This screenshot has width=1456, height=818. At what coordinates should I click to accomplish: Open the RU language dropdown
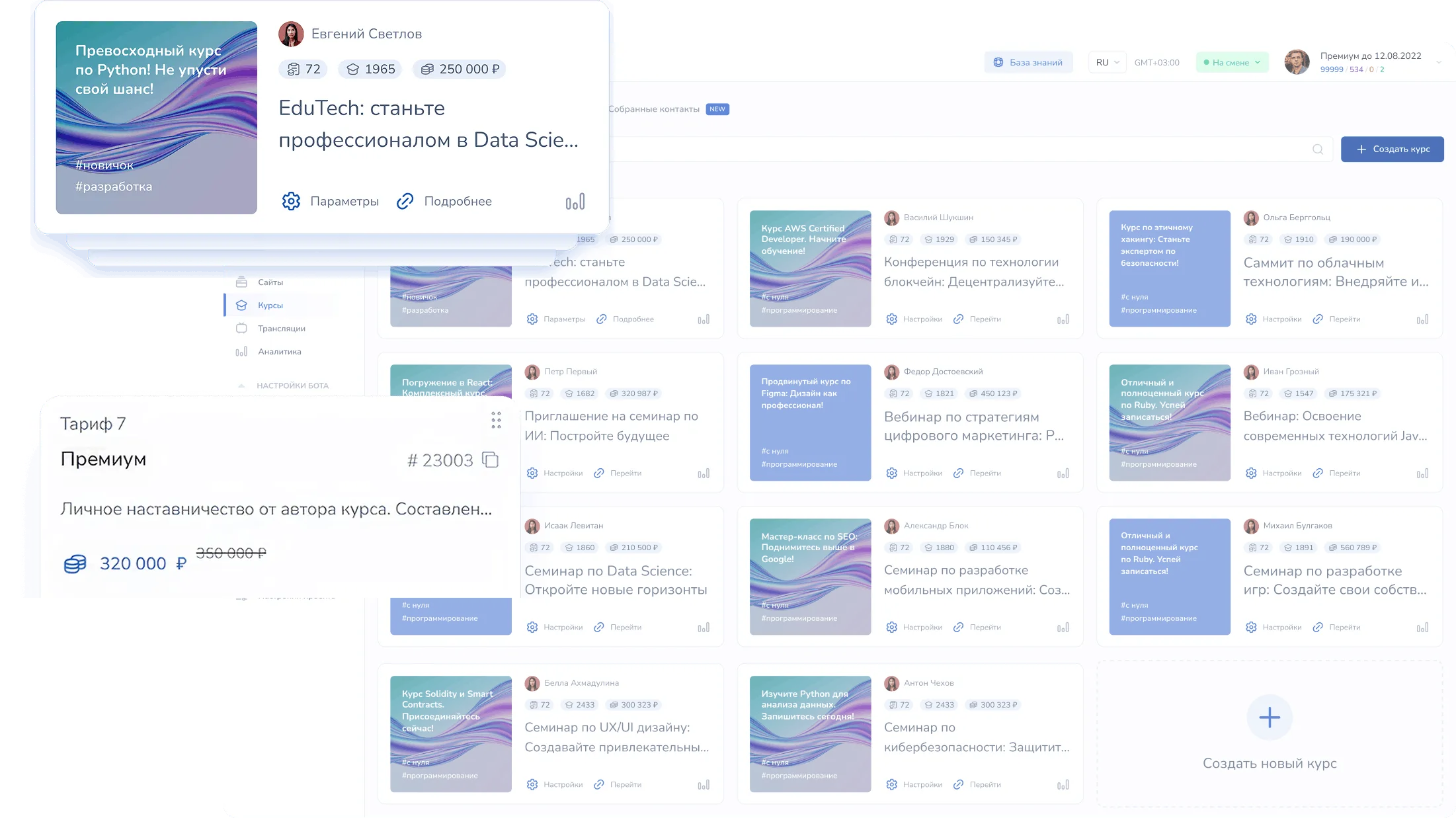(1108, 62)
